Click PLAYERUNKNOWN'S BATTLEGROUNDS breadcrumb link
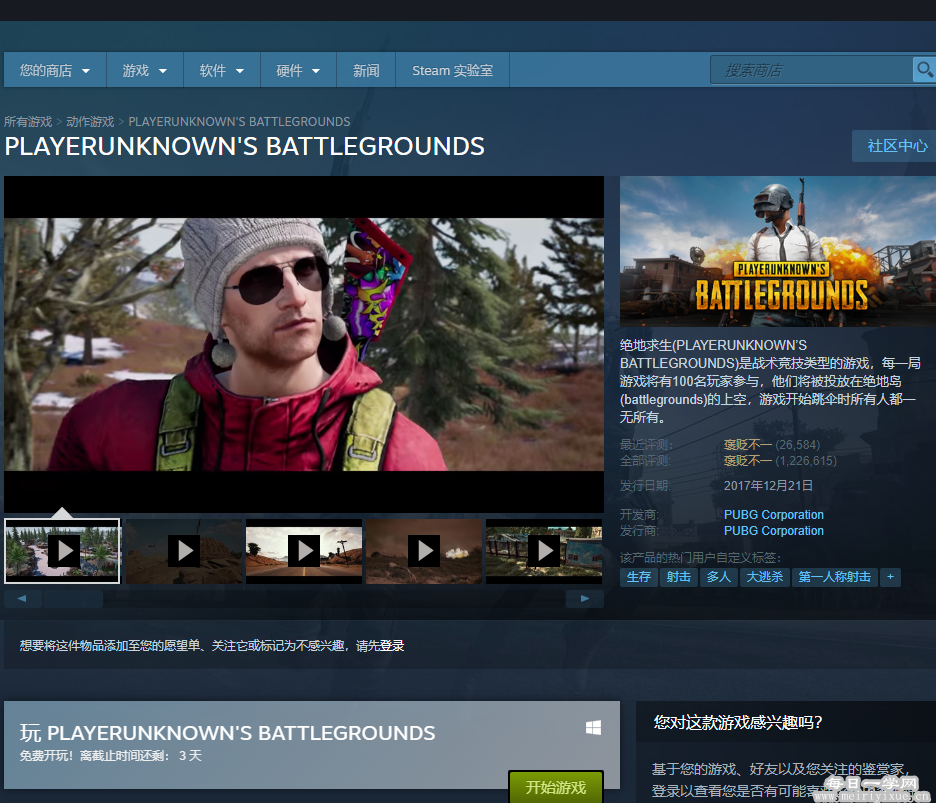 (239, 122)
